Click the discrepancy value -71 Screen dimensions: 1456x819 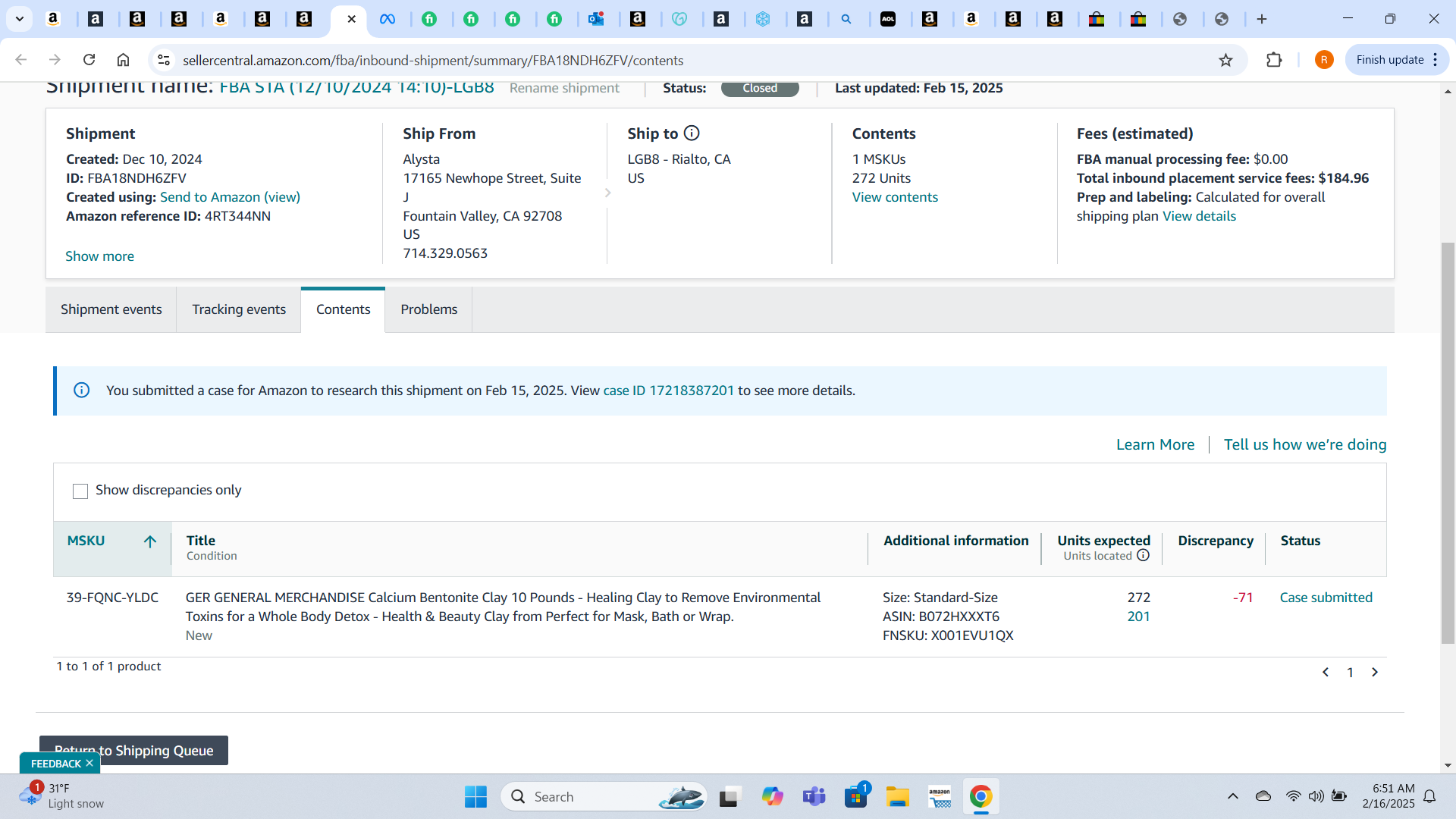tap(1243, 598)
